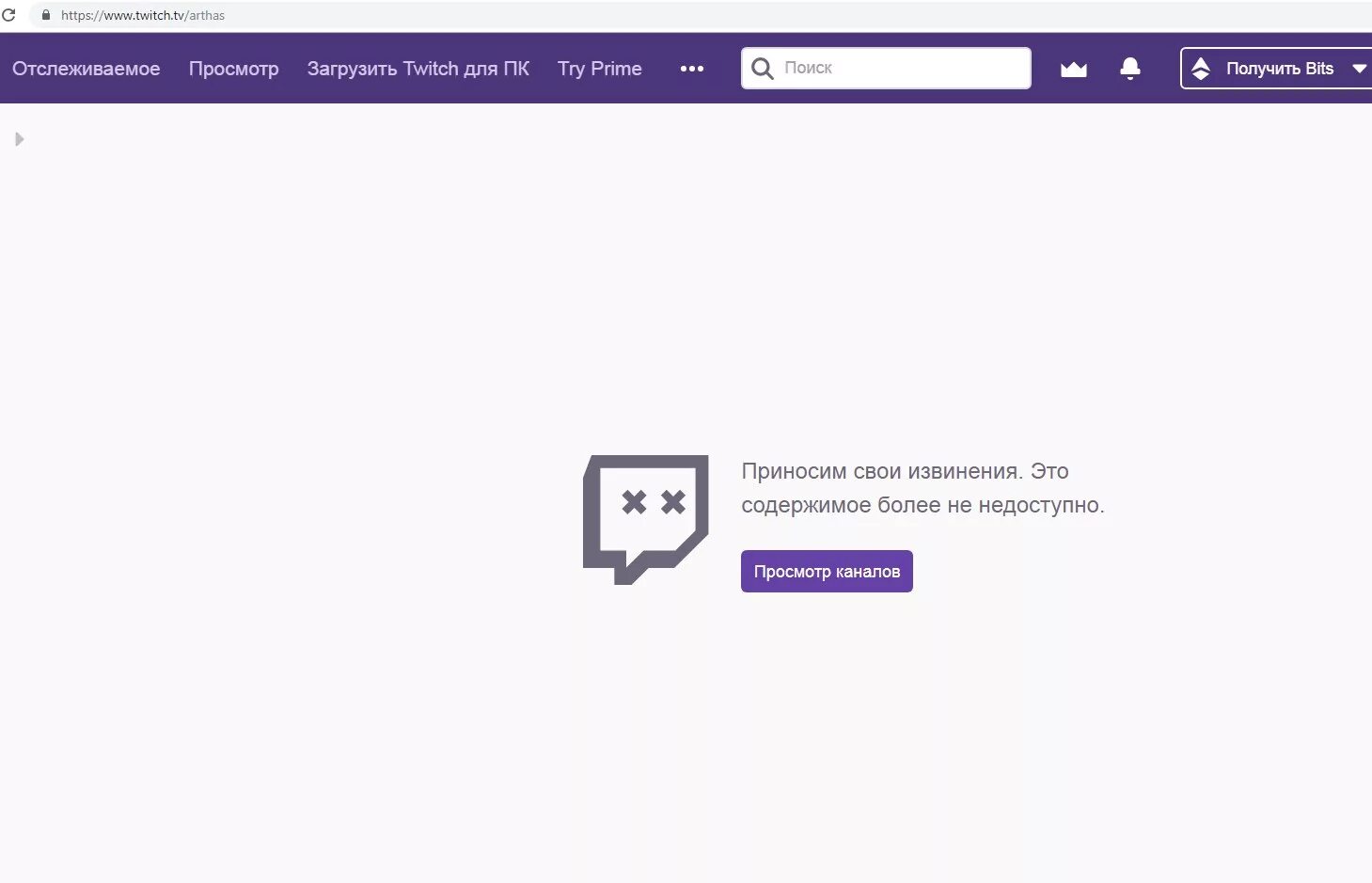Click the Приносим свои извинения message text
Screen dimensions: 1372x883
click(923, 488)
